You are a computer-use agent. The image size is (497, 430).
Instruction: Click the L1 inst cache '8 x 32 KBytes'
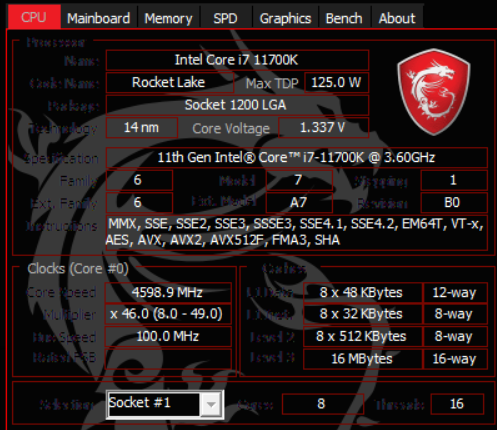pyautogui.click(x=363, y=314)
